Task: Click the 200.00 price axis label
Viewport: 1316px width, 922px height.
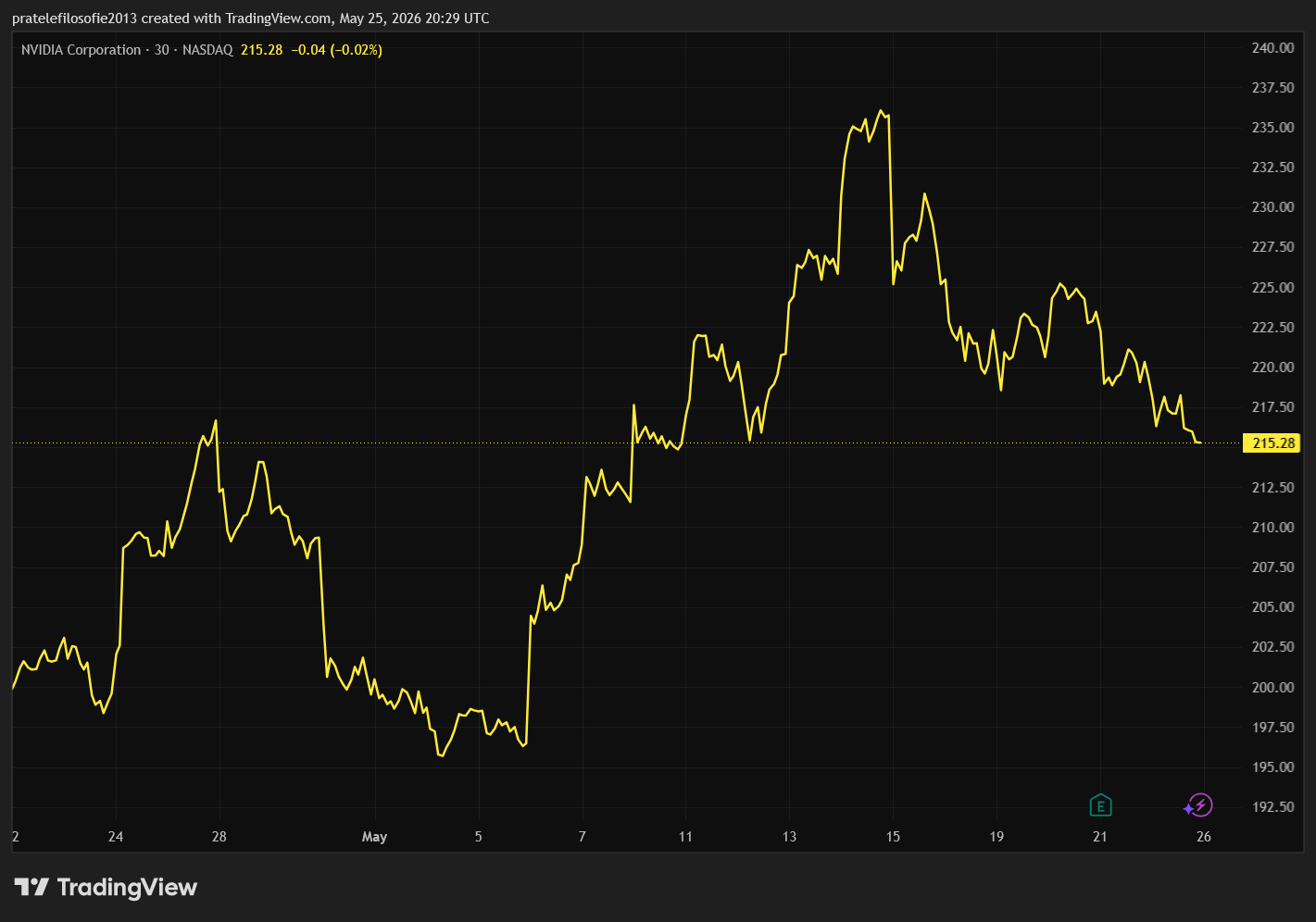Action: (x=1273, y=688)
